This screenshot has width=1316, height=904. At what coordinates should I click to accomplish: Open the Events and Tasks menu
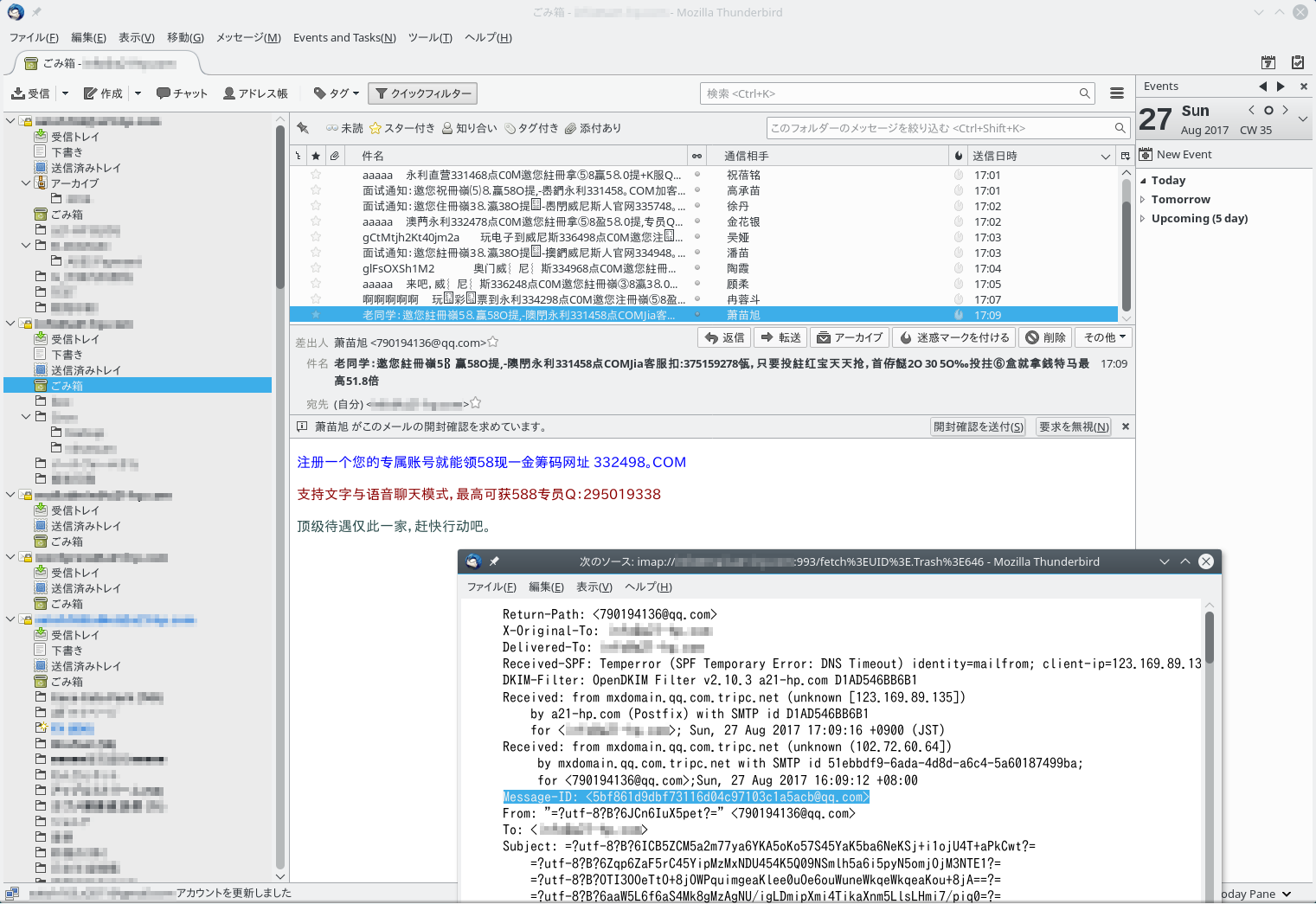pyautogui.click(x=344, y=37)
